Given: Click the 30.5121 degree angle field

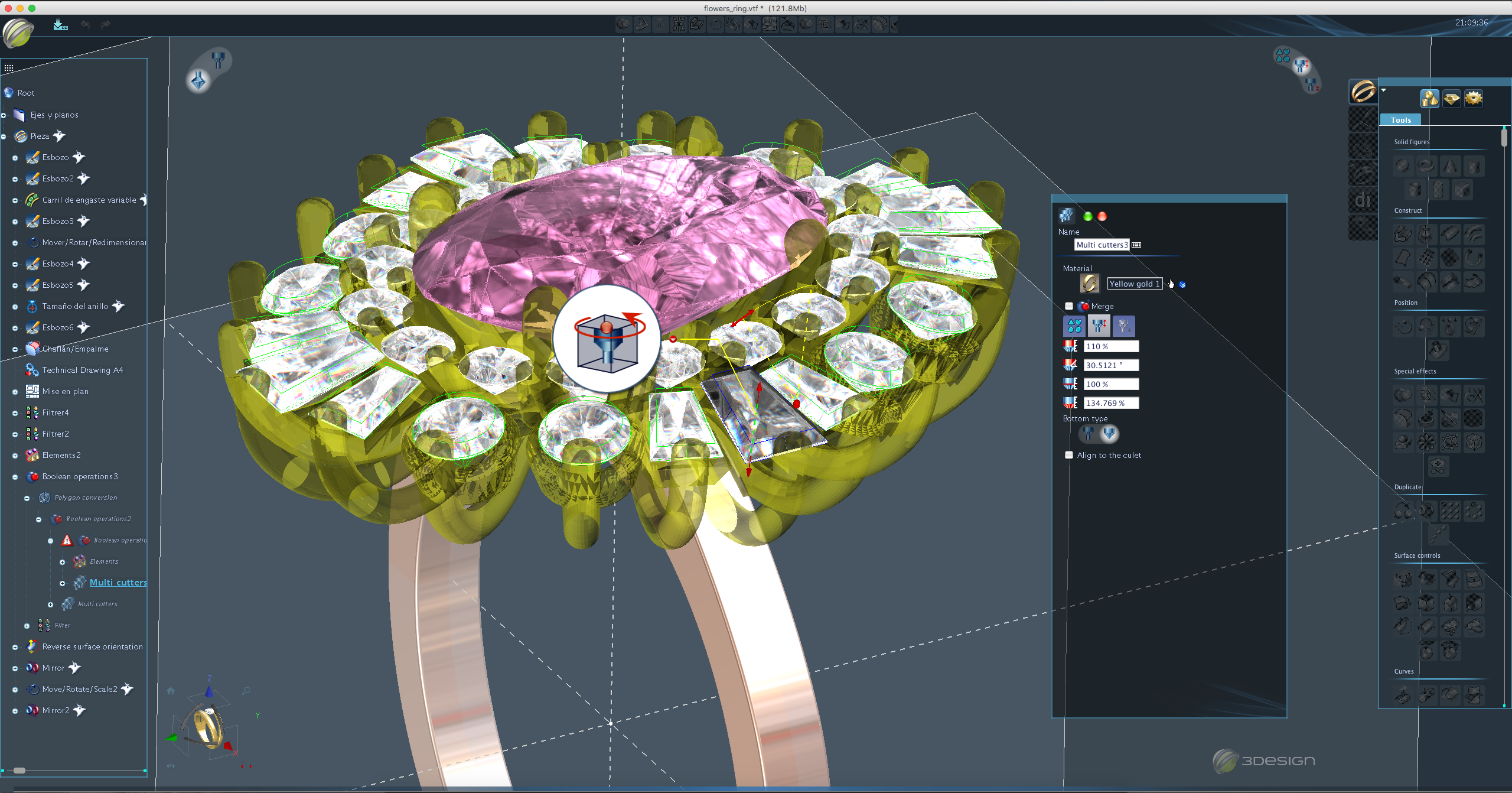Looking at the screenshot, I should tap(1110, 365).
